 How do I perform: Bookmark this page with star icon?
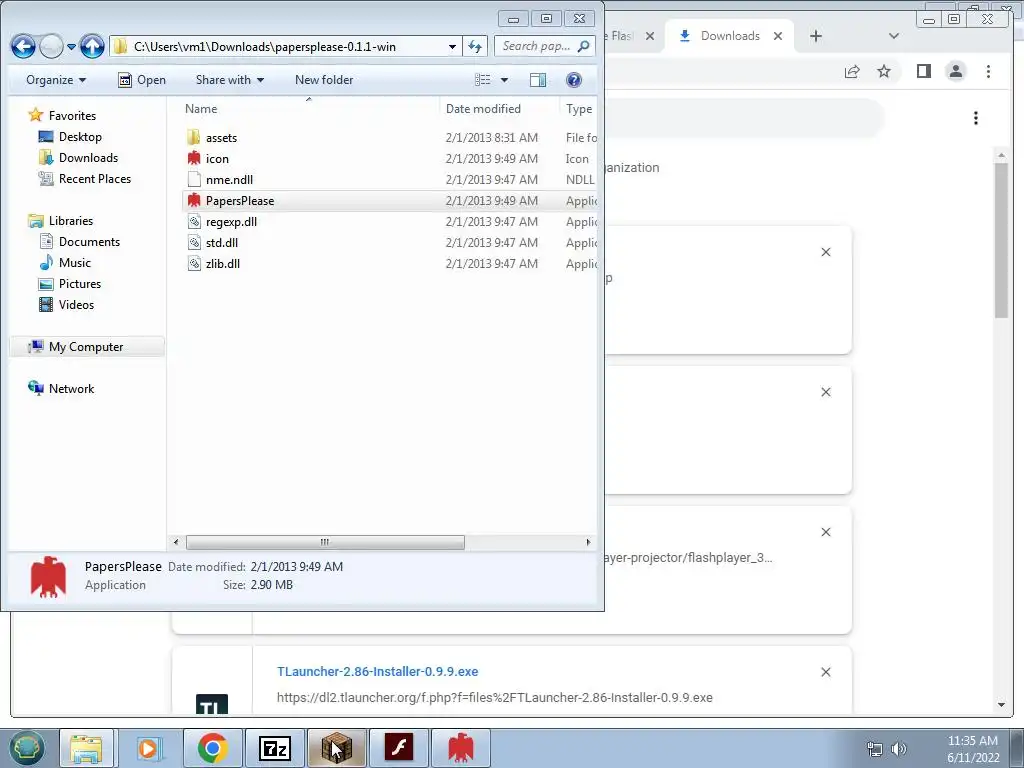click(884, 71)
